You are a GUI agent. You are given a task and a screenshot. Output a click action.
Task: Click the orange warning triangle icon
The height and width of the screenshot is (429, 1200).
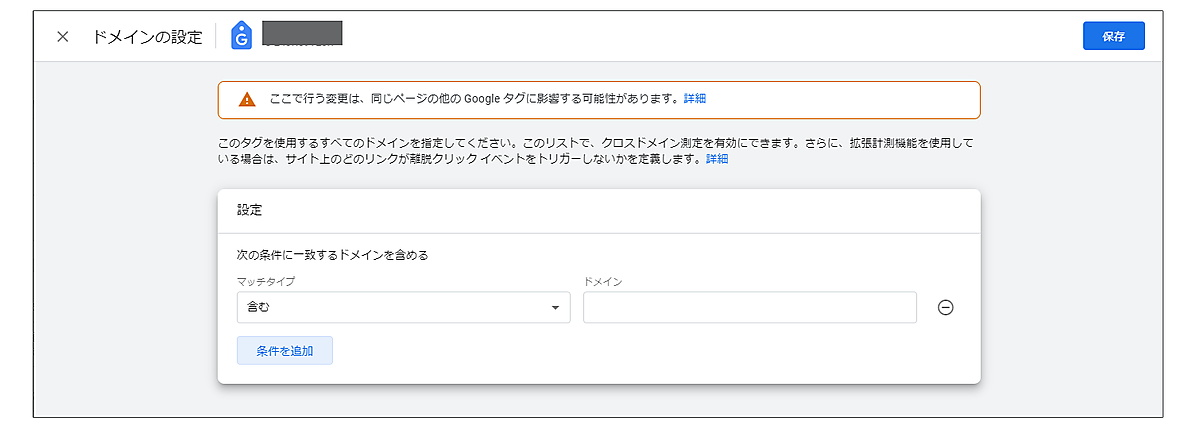click(x=247, y=99)
